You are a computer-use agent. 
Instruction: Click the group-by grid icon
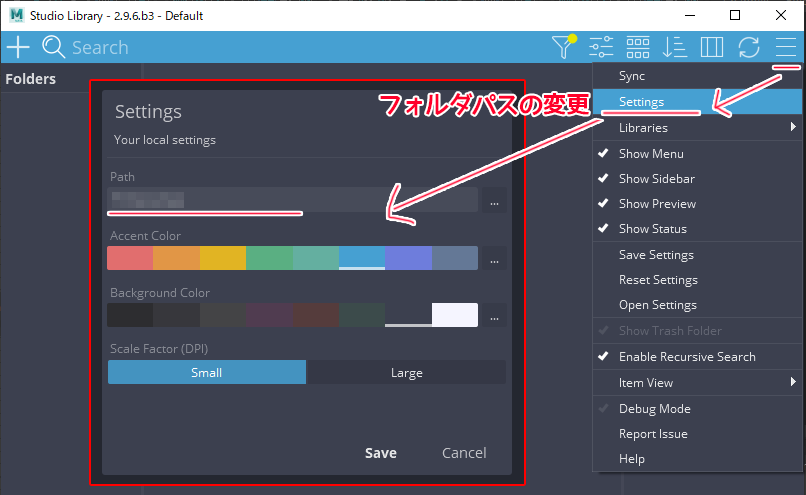point(638,47)
